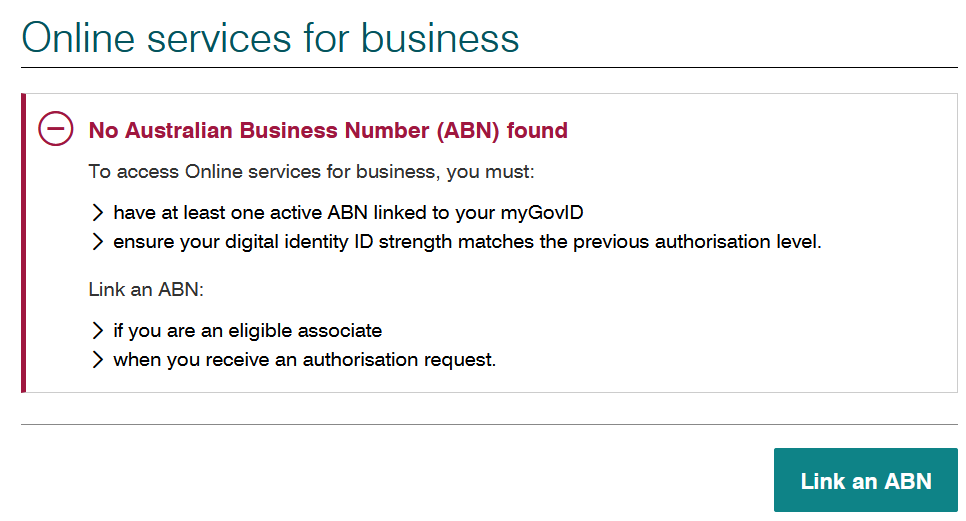The height and width of the screenshot is (521, 966).
Task: Click the 'No Australian Business Number (ABN) found' heading
Action: pyautogui.click(x=328, y=131)
